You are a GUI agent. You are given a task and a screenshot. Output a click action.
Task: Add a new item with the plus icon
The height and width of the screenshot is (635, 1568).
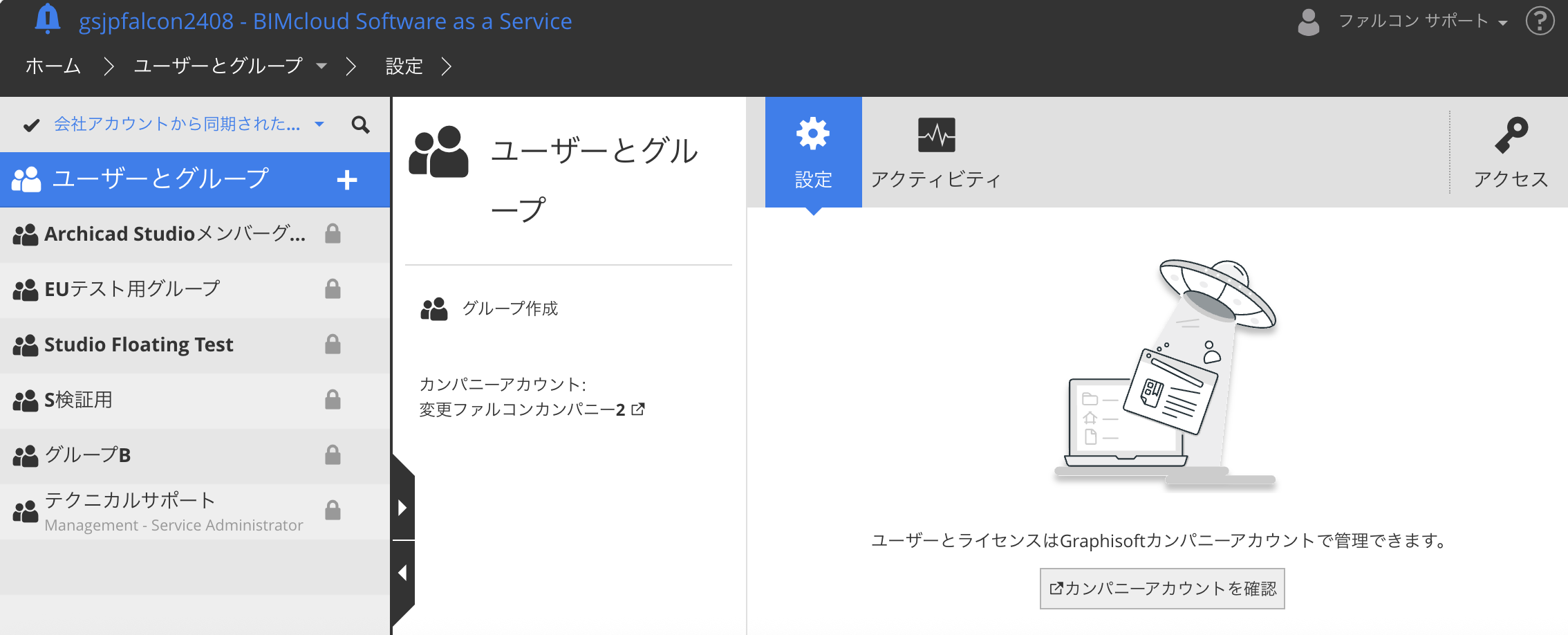point(347,180)
